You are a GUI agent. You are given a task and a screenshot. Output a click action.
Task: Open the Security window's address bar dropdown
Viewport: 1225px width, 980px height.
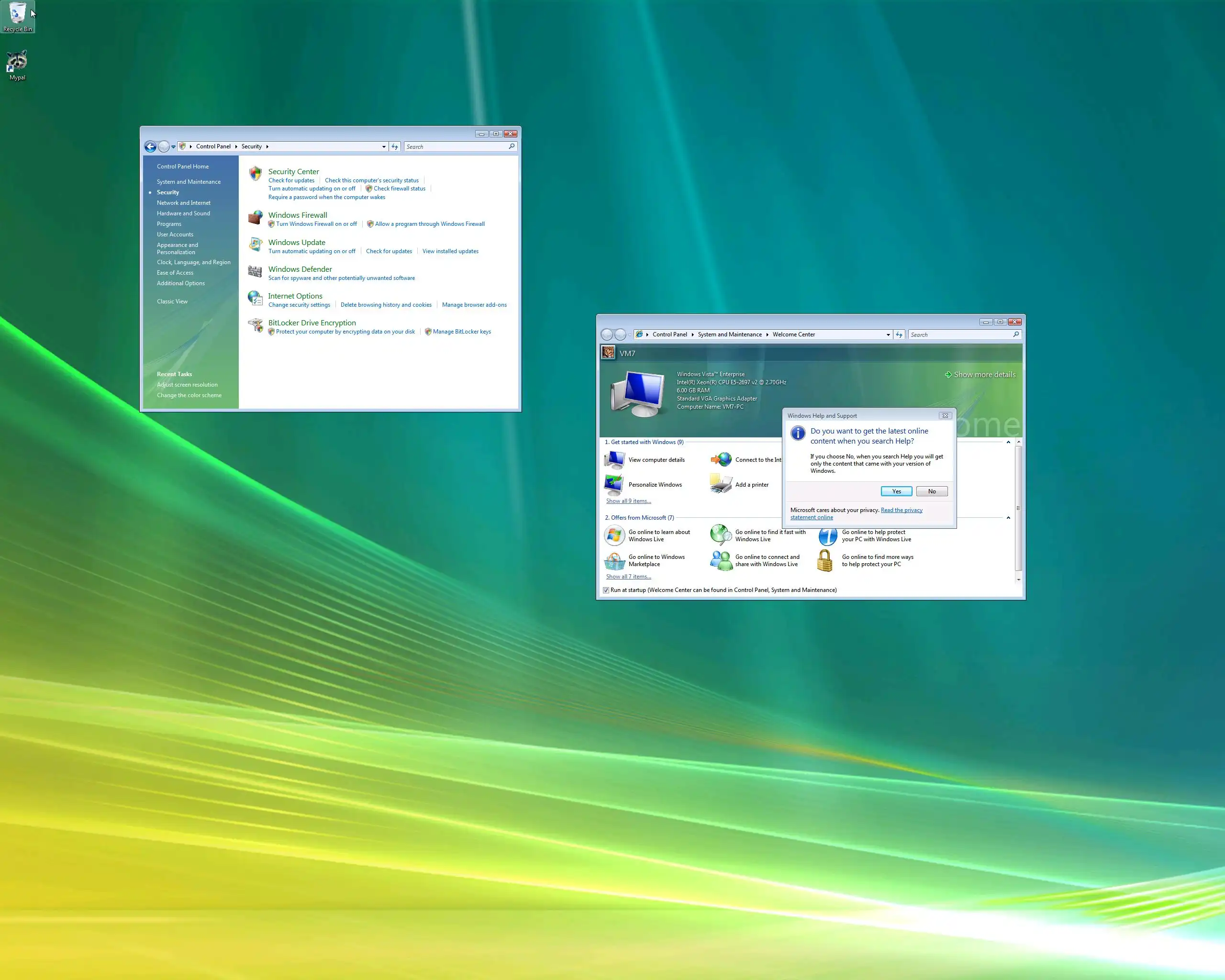tap(384, 146)
